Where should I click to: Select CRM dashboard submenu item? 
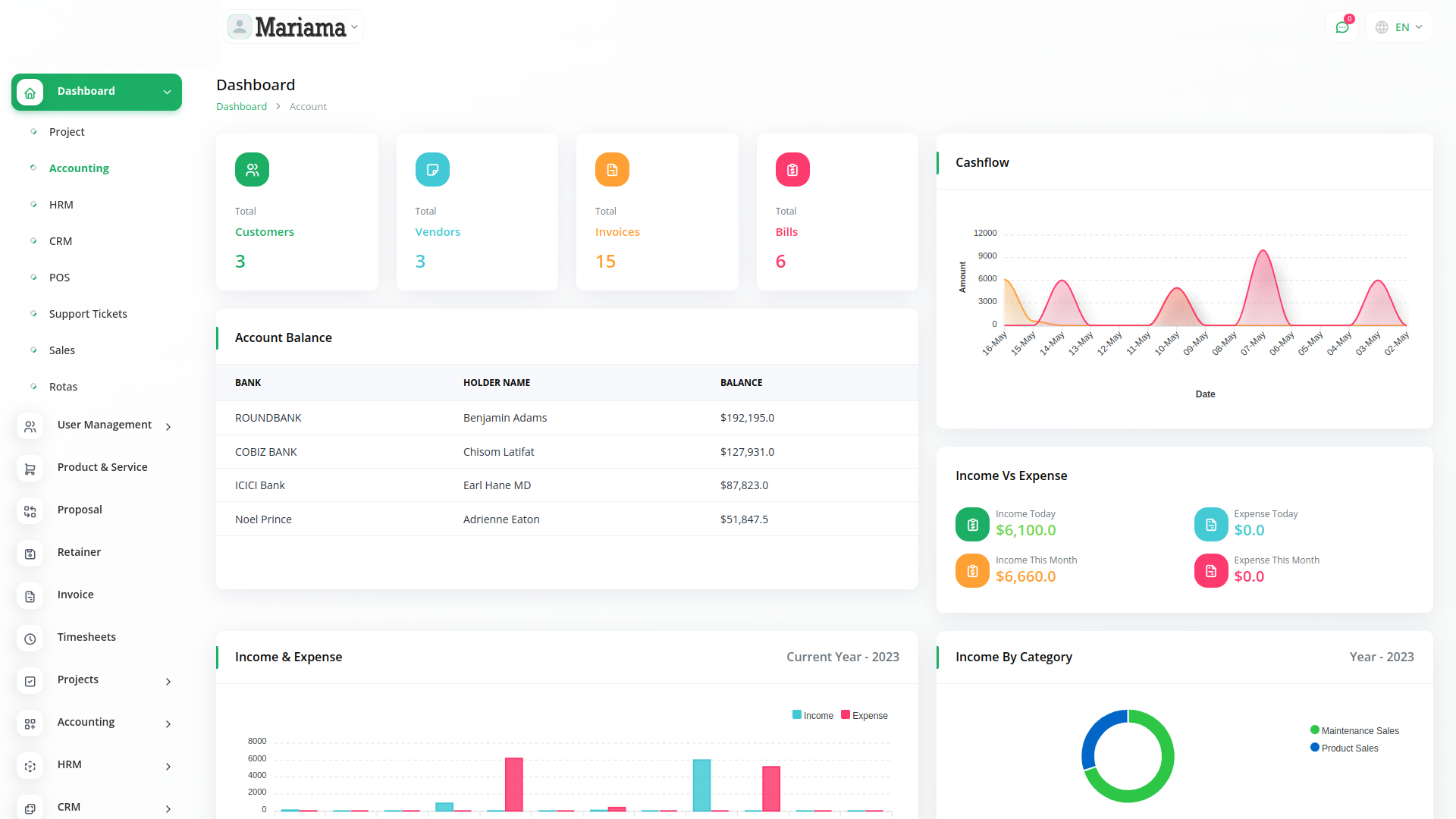tap(61, 241)
